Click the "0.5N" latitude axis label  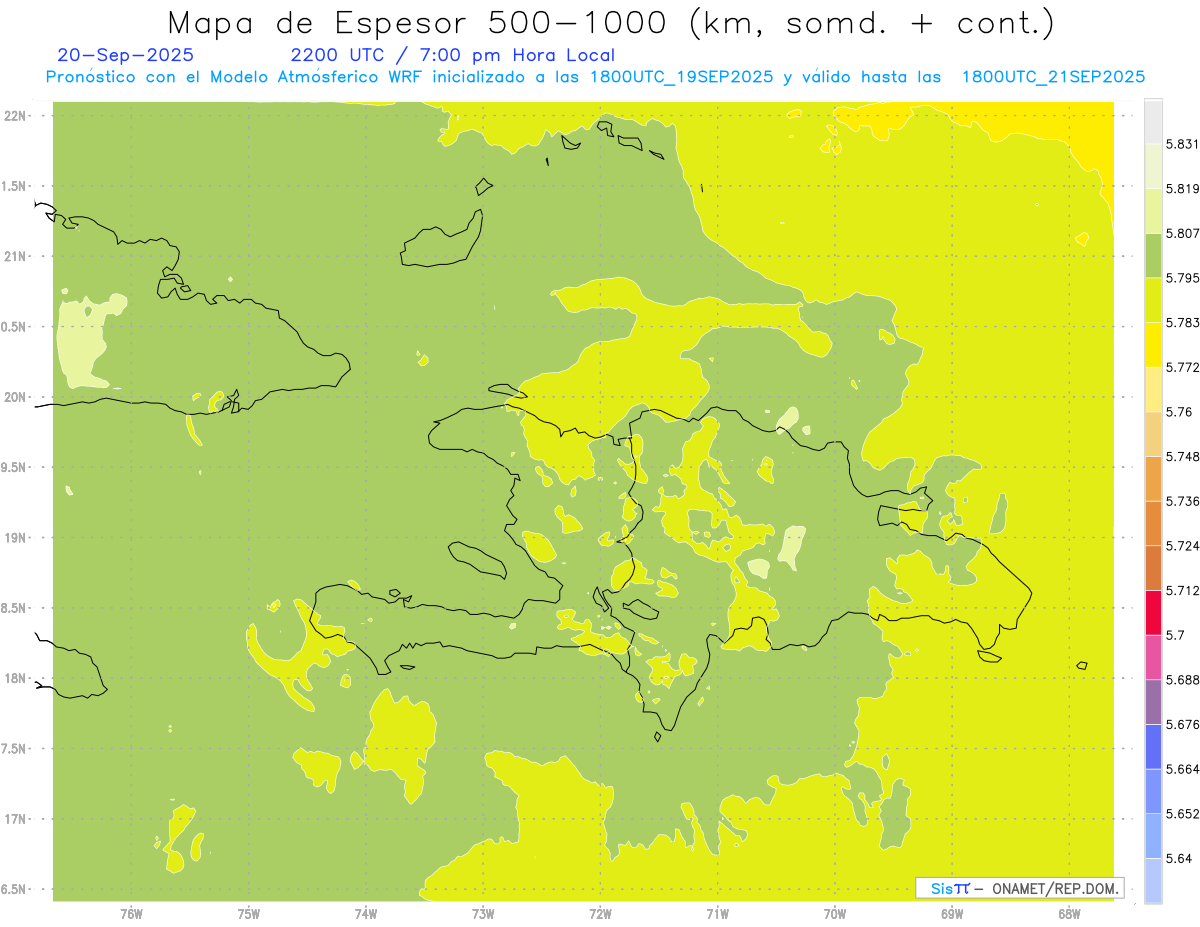(15, 327)
